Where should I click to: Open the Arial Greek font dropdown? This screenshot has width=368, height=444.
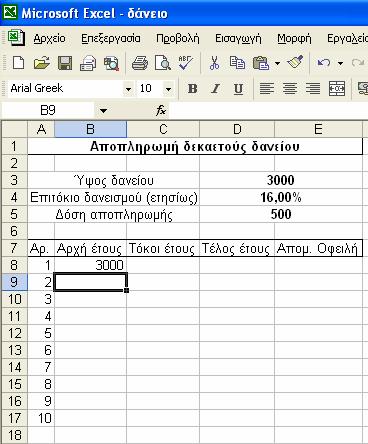[128, 89]
